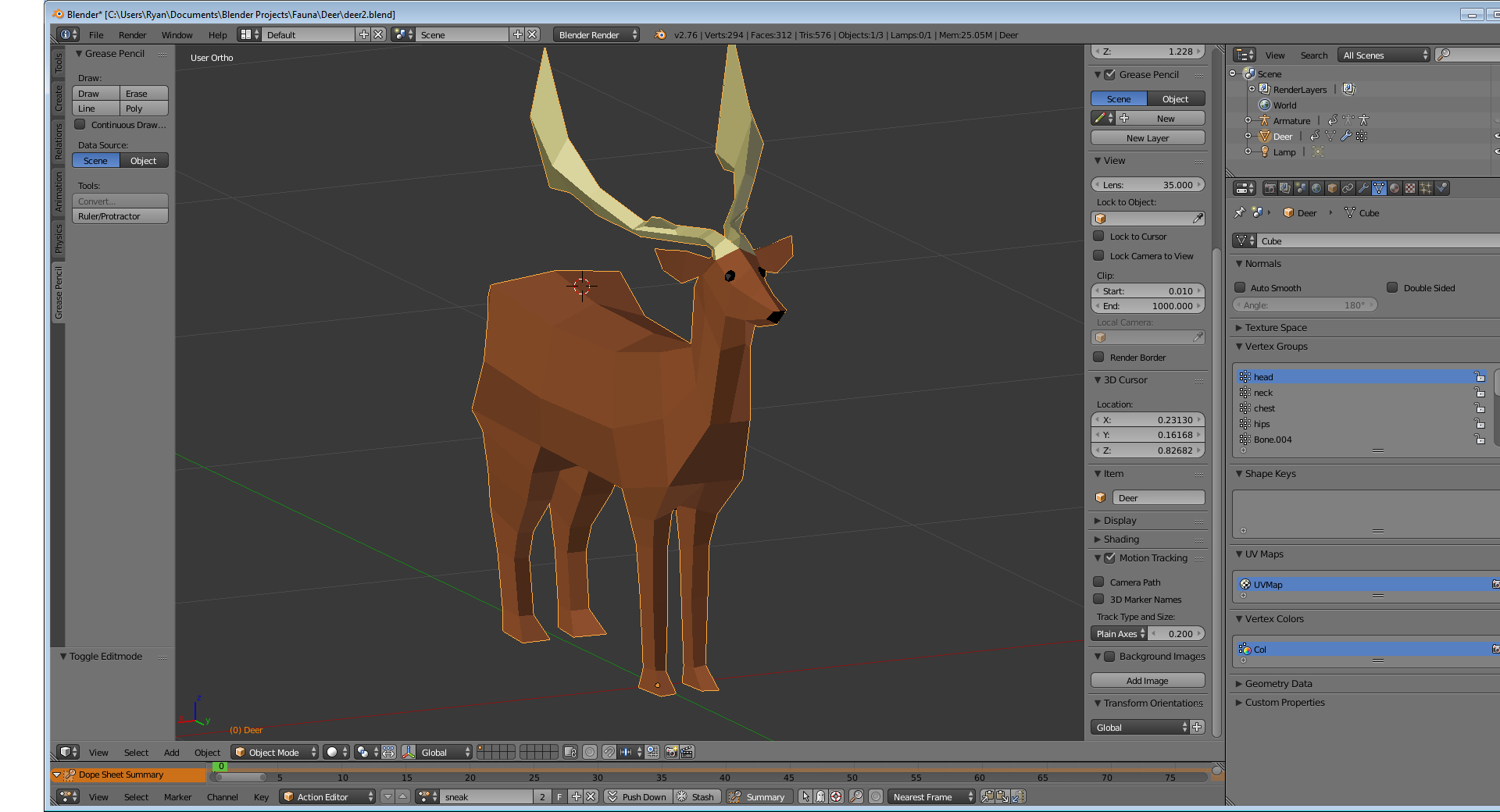Open the 3D view Add menu
The height and width of the screenshot is (812, 1500).
(x=171, y=752)
